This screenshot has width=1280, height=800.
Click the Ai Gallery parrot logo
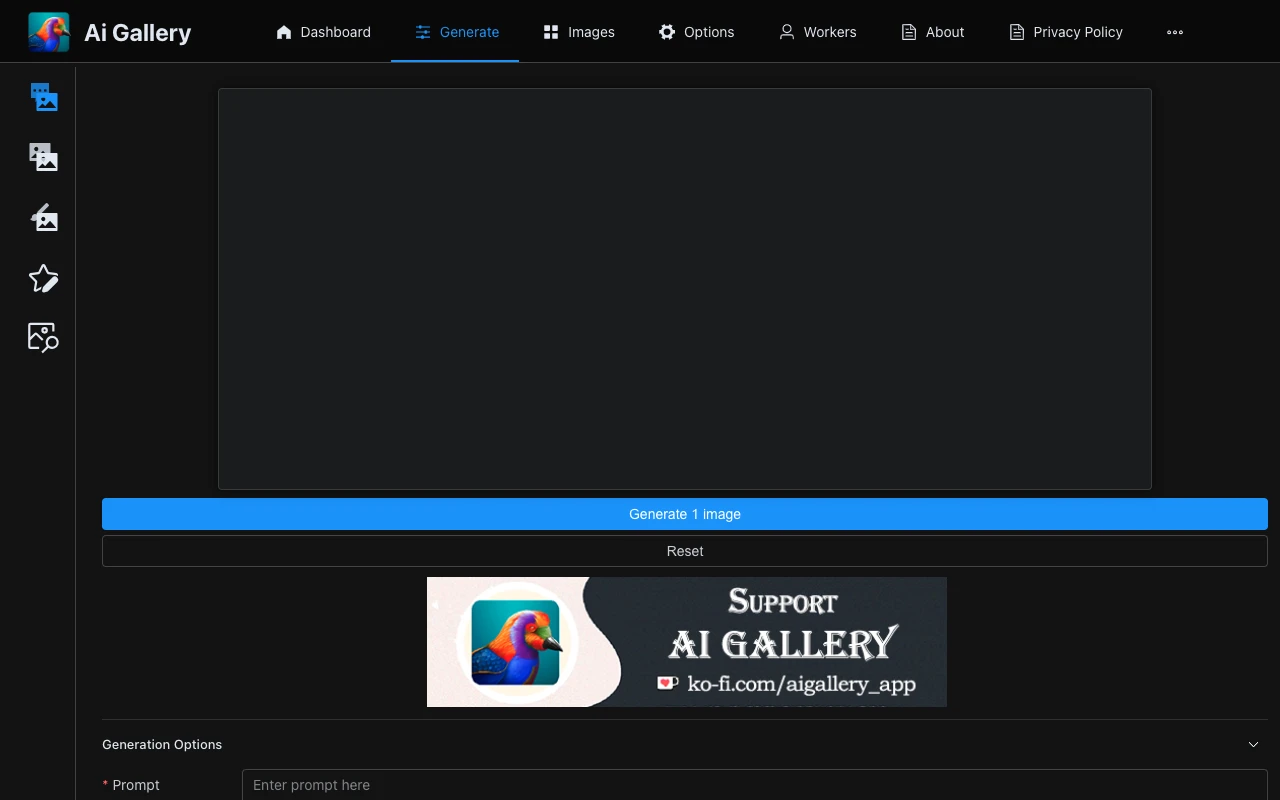tap(47, 31)
